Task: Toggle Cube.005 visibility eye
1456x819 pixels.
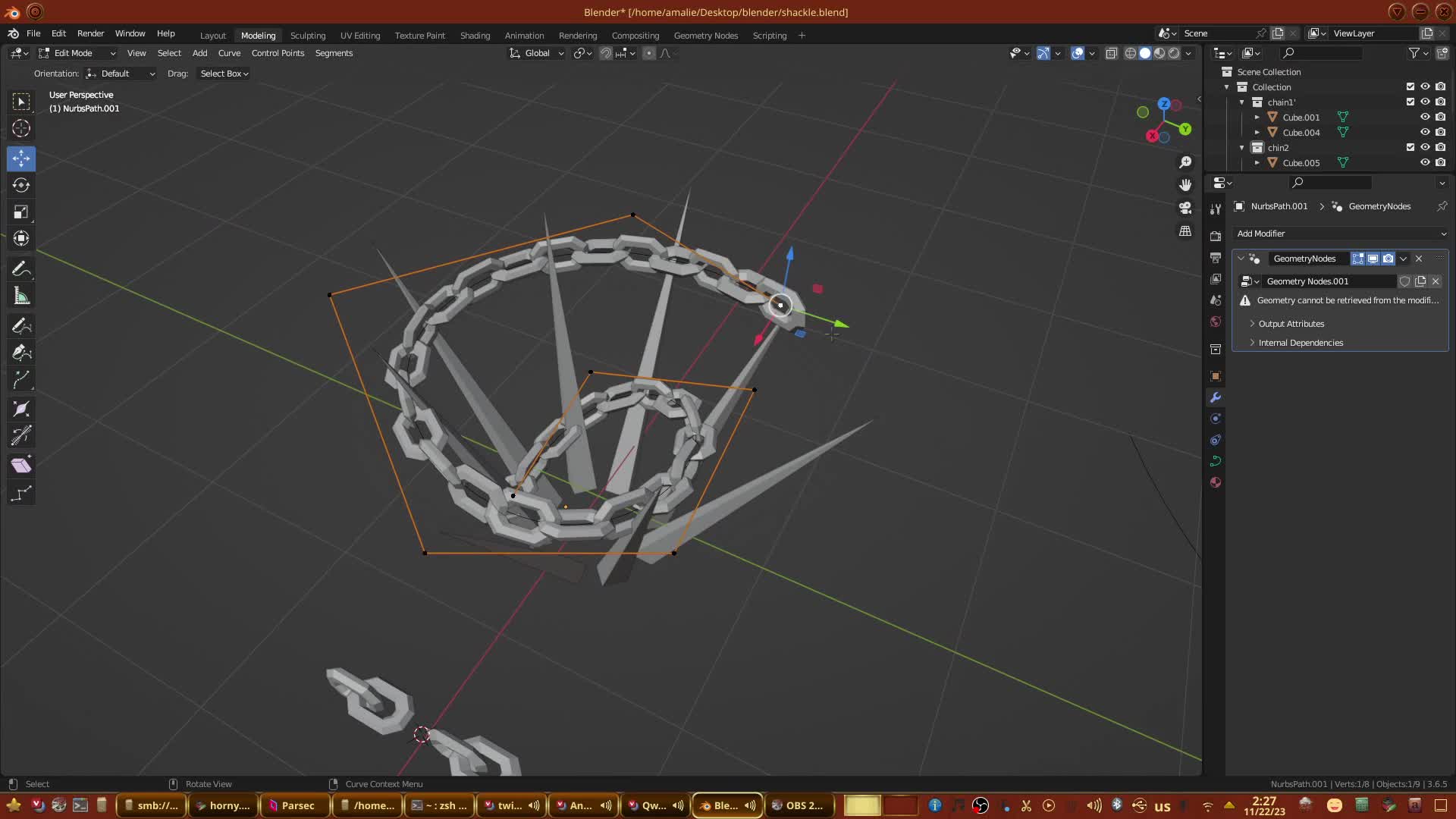Action: point(1425,163)
